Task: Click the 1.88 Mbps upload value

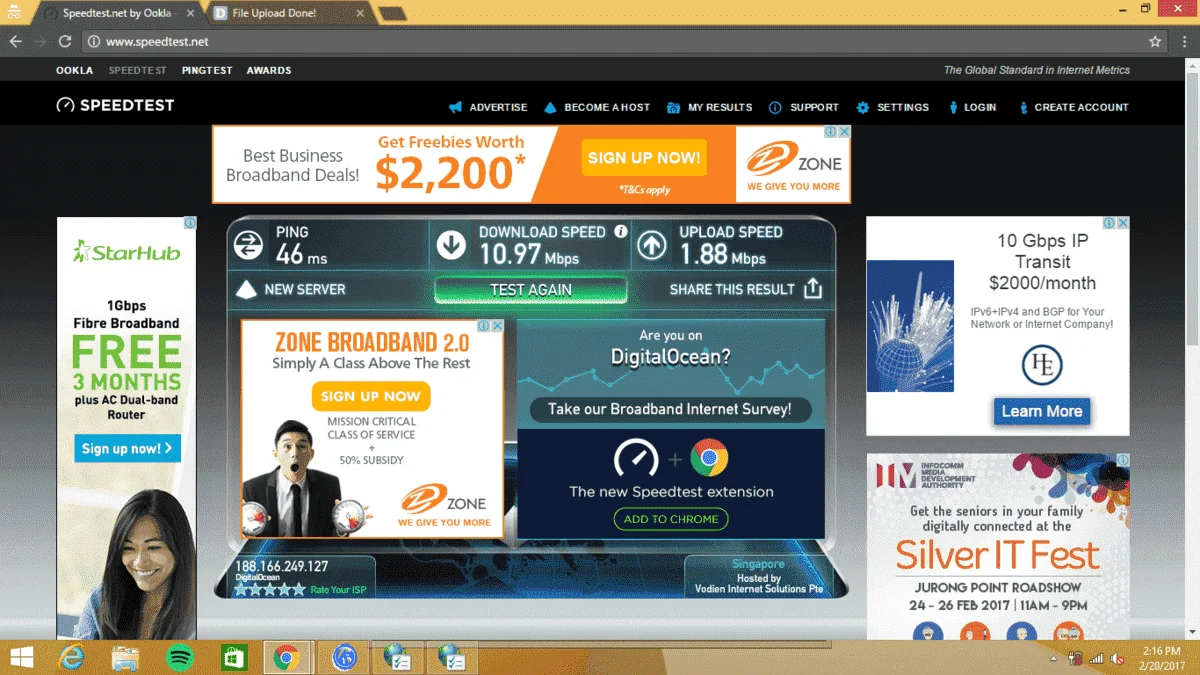Action: [x=723, y=255]
